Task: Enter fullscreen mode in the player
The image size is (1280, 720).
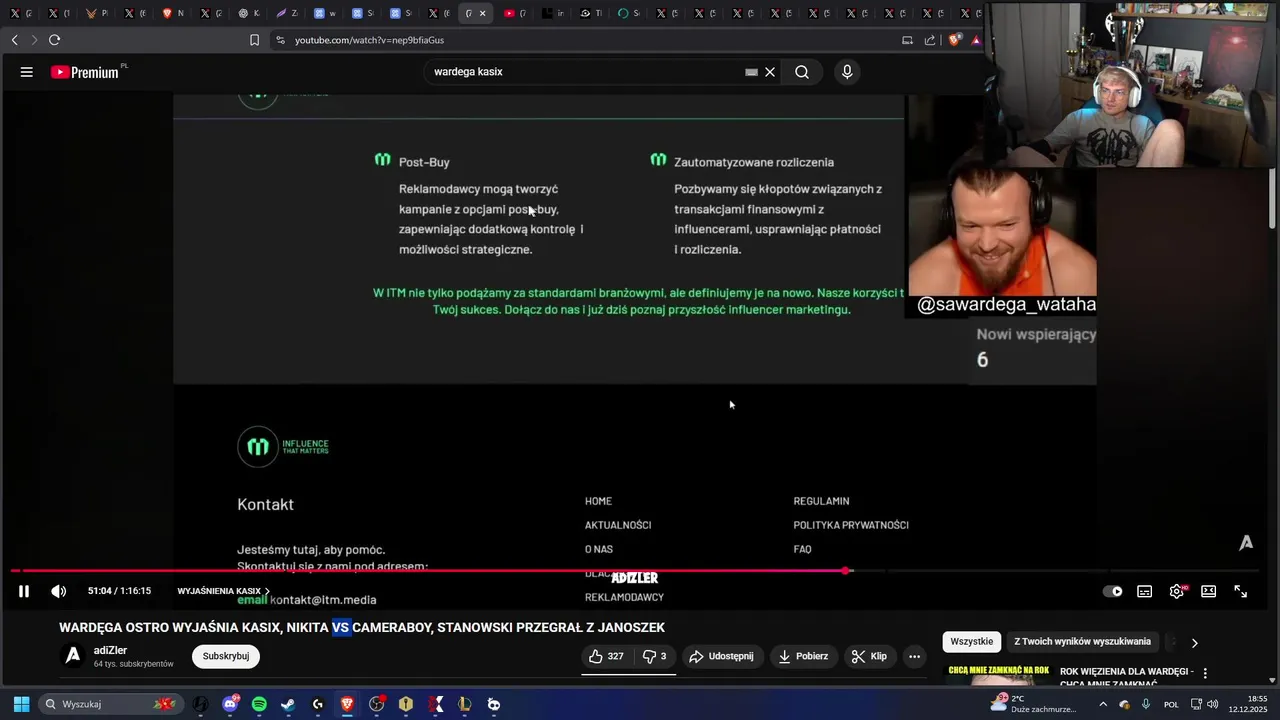Action: 1241,591
